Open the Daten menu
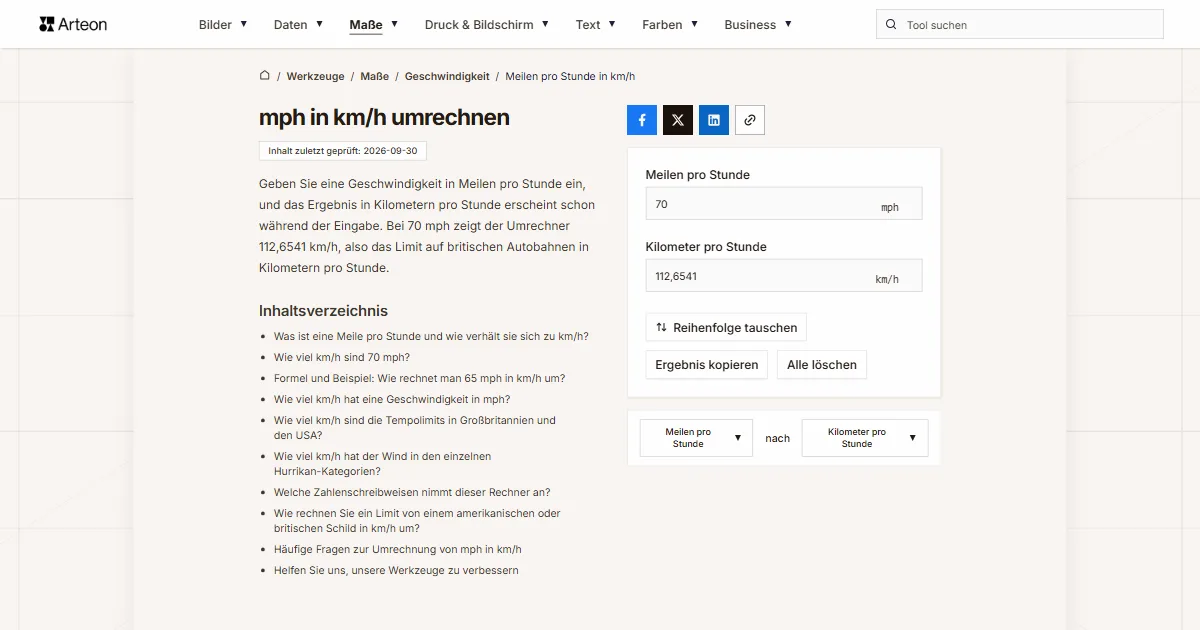The width and height of the screenshot is (1200, 630). point(298,24)
